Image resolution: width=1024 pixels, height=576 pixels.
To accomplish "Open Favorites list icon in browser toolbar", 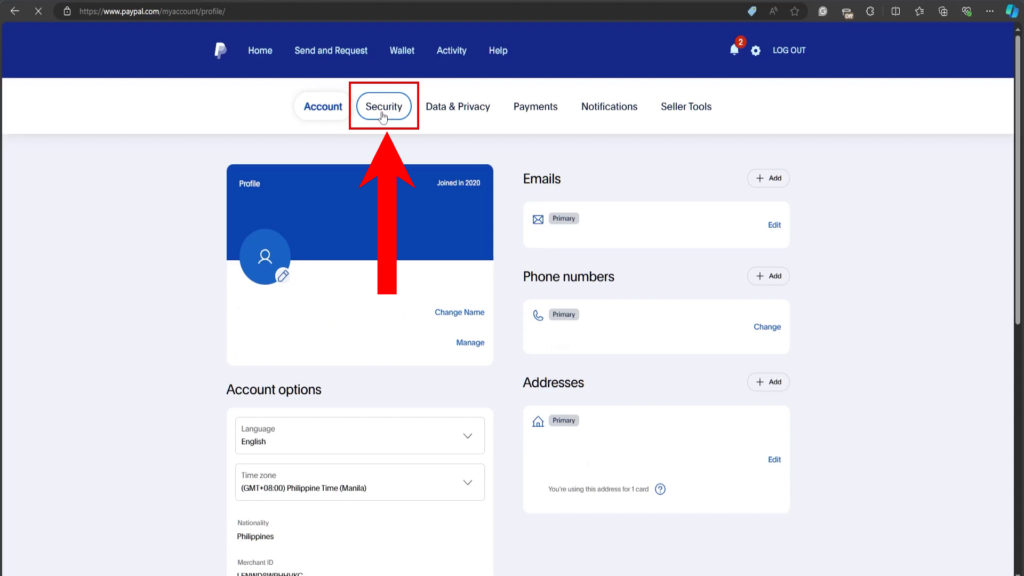I will [919, 11].
